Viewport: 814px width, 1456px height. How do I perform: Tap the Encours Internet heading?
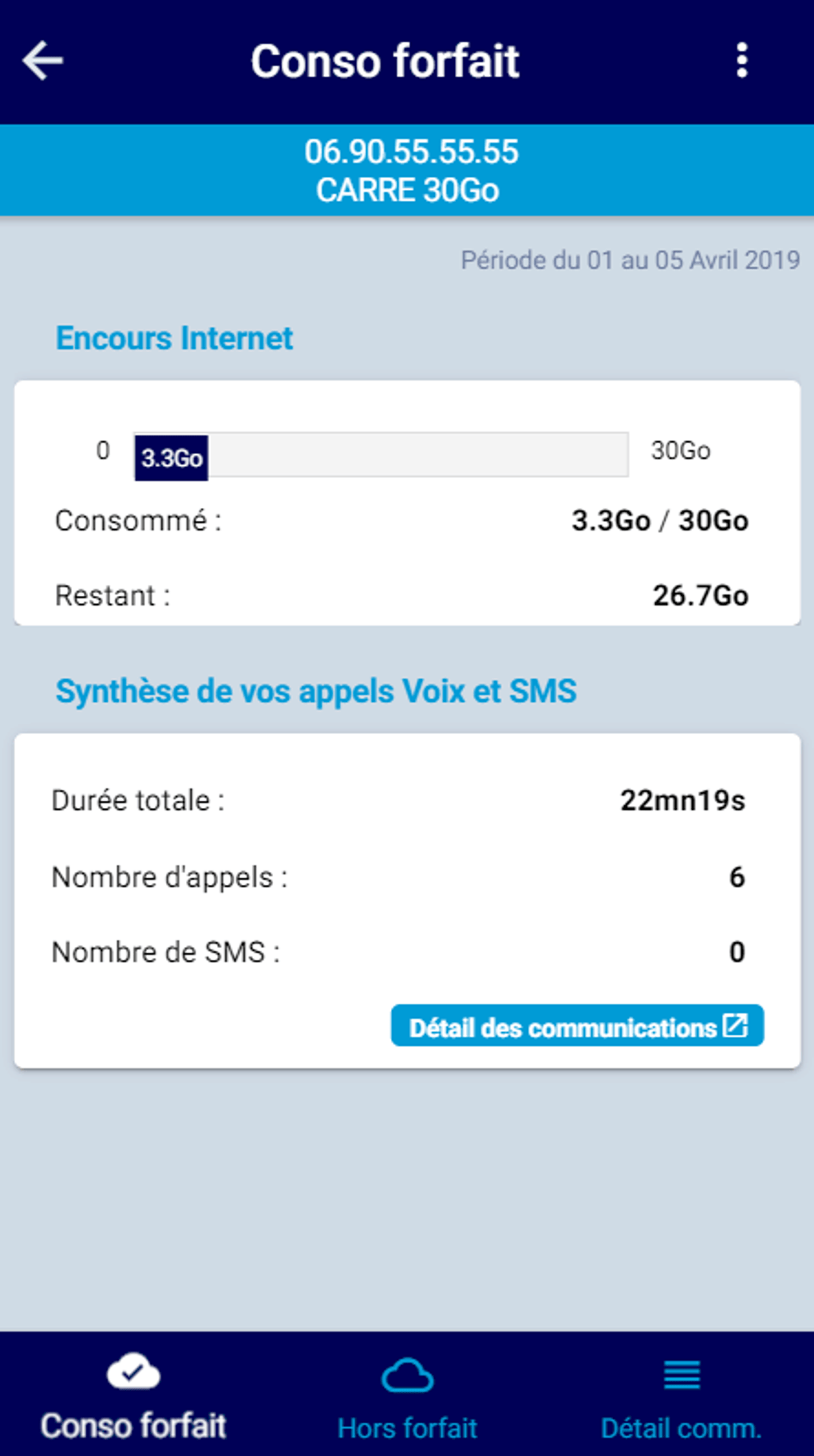tap(174, 338)
